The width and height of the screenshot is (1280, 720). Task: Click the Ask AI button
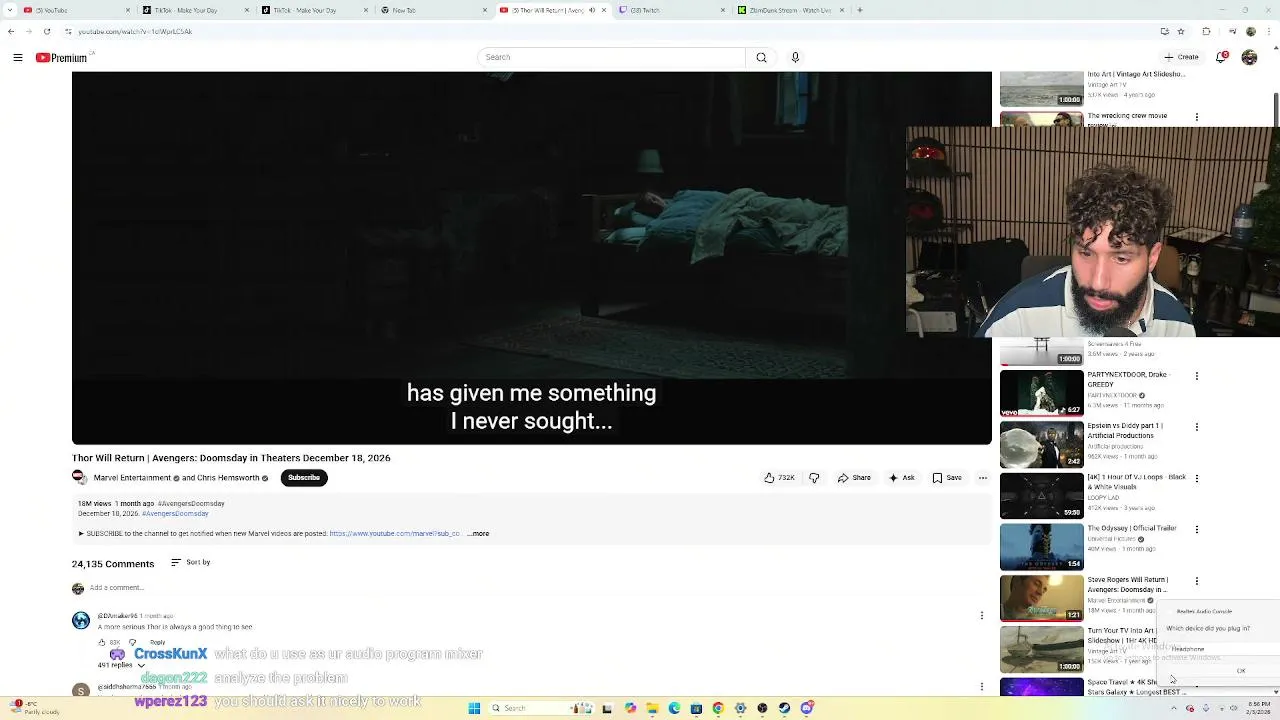tap(902, 478)
